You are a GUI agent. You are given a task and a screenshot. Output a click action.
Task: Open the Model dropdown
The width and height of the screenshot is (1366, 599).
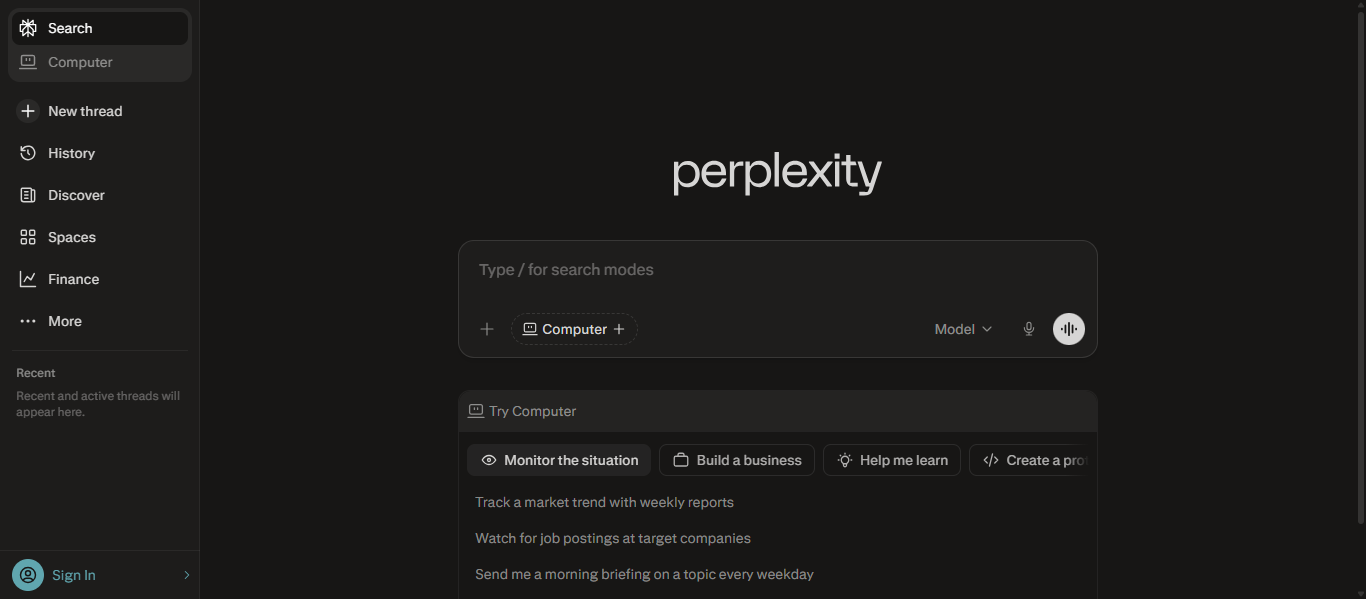coord(961,328)
